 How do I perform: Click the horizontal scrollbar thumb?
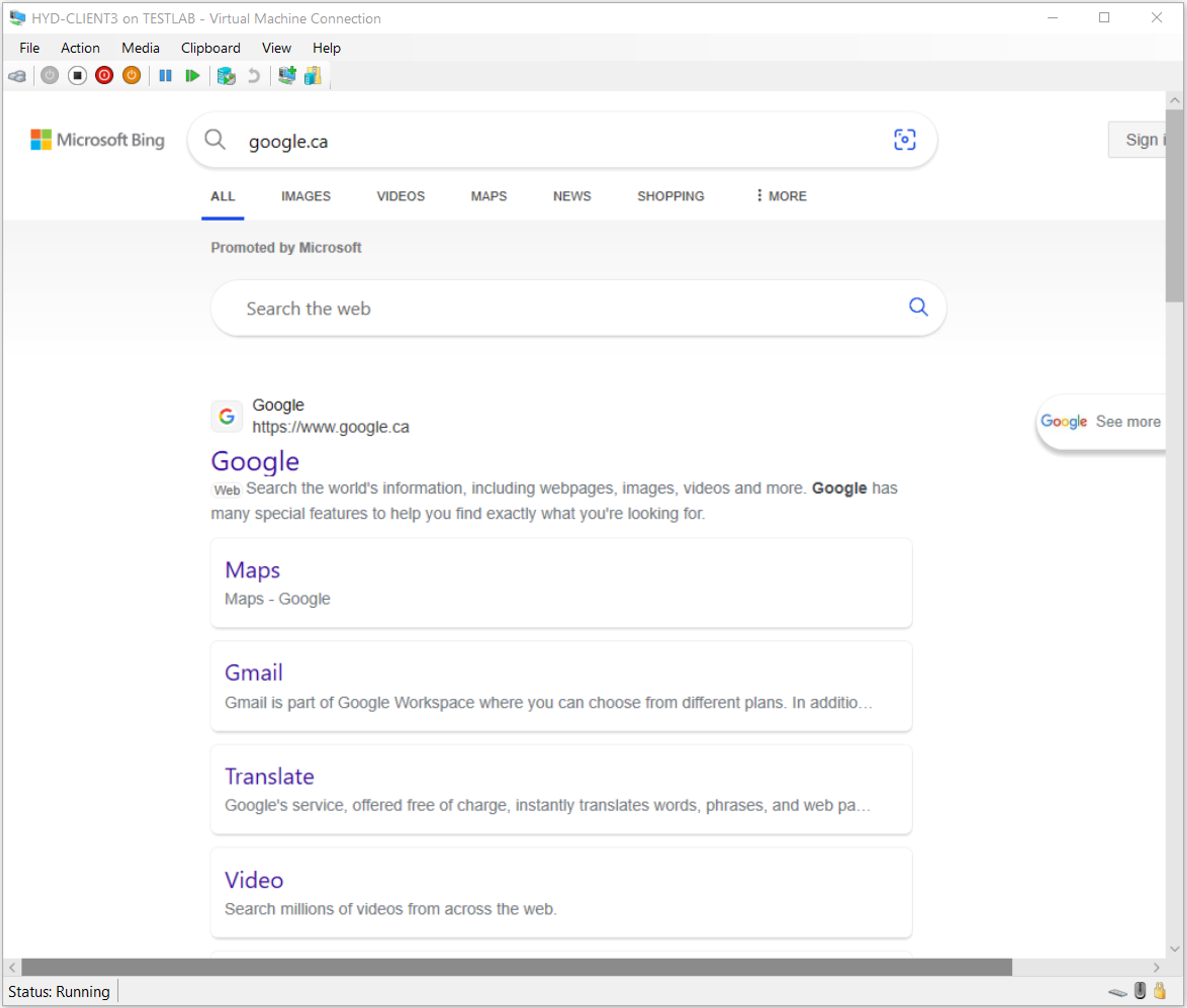(517, 968)
